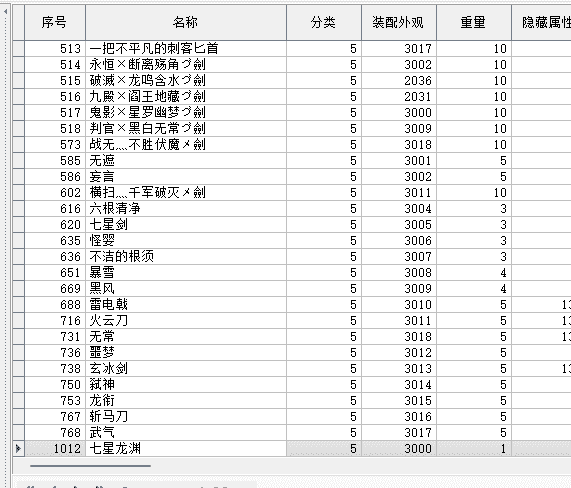571x488 pixels.
Task: Select name cell 九殿×阎王地藏づ劍
Action: 186,97
